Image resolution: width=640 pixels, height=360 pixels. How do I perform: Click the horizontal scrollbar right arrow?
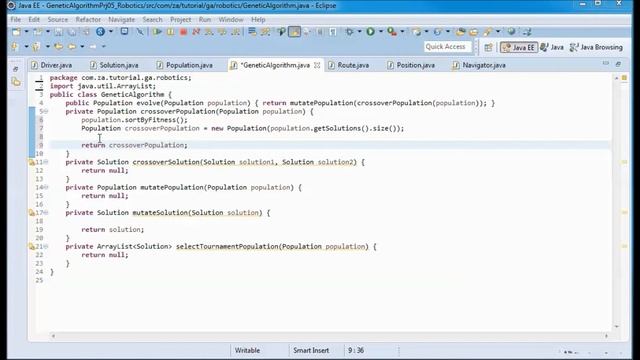[607, 336]
